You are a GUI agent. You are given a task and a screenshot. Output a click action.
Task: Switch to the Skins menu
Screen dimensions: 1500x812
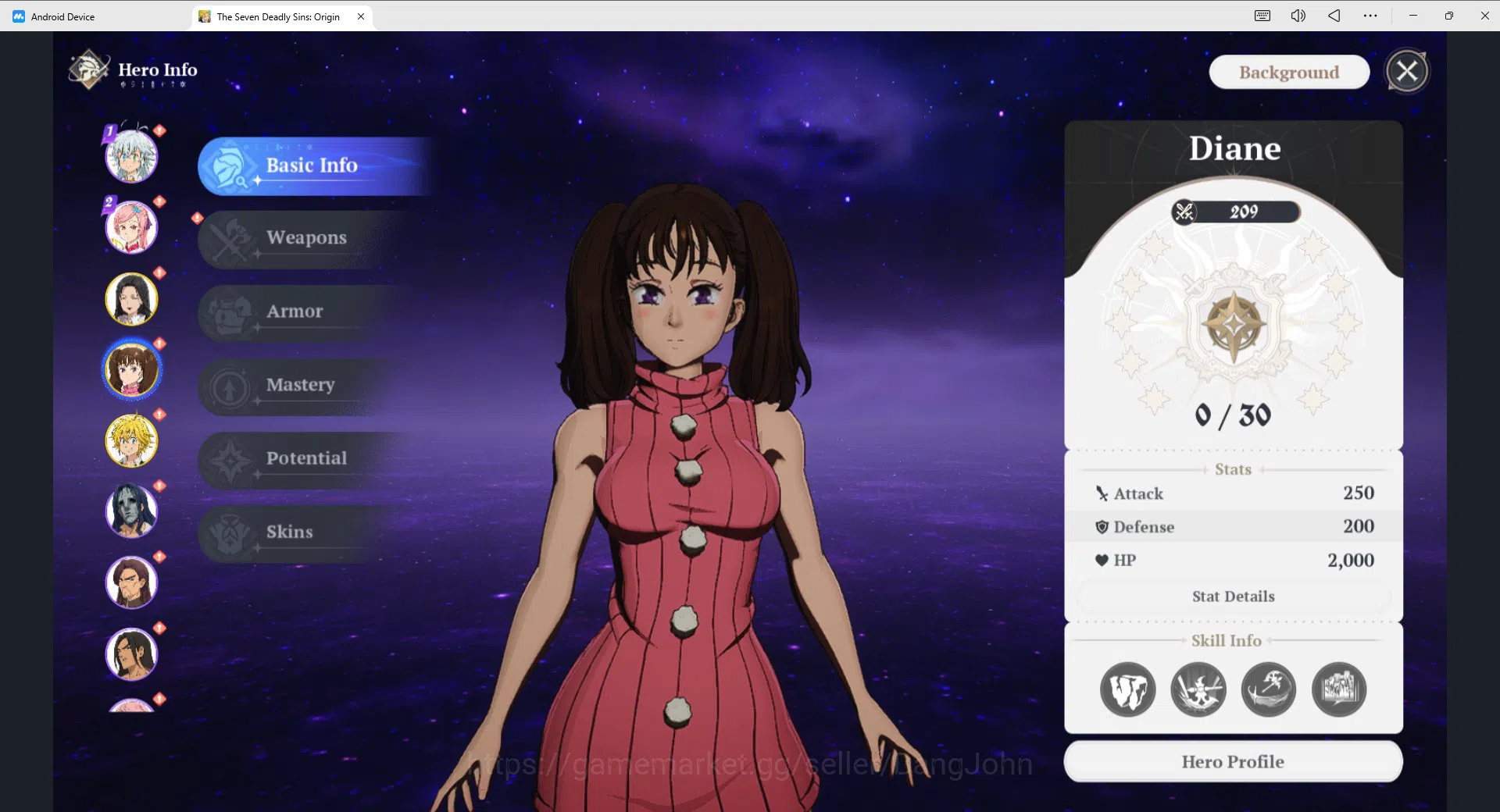tap(305, 532)
